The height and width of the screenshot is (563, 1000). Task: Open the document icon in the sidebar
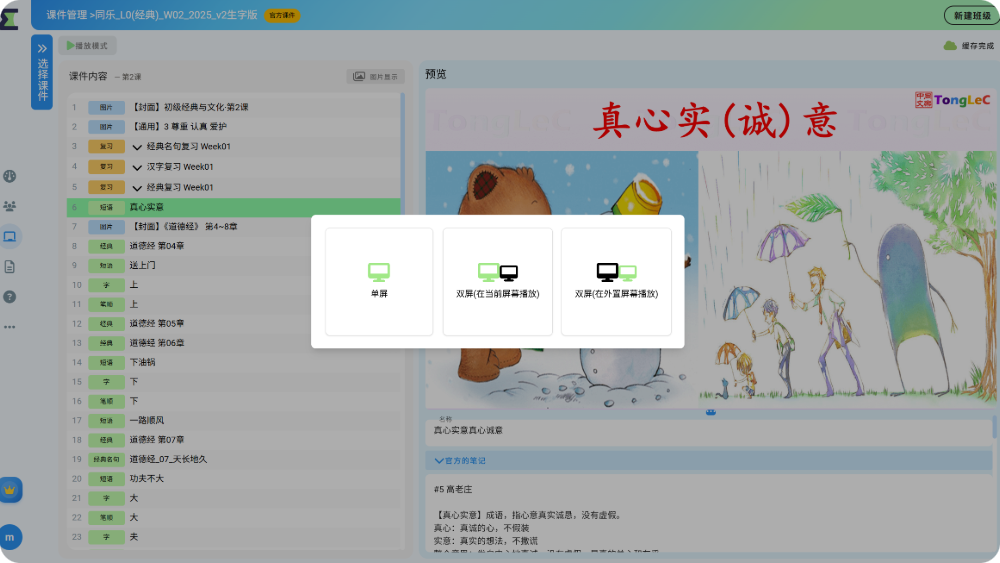[10, 267]
